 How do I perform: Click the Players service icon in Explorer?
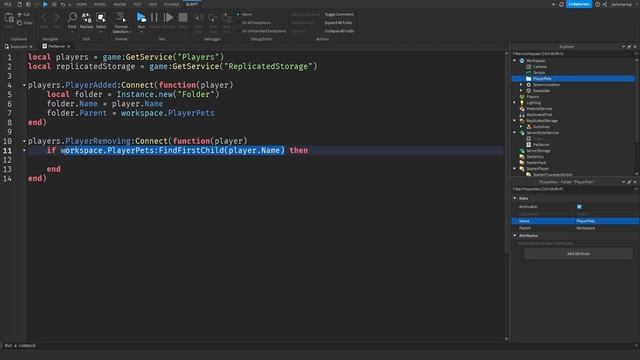click(x=522, y=97)
